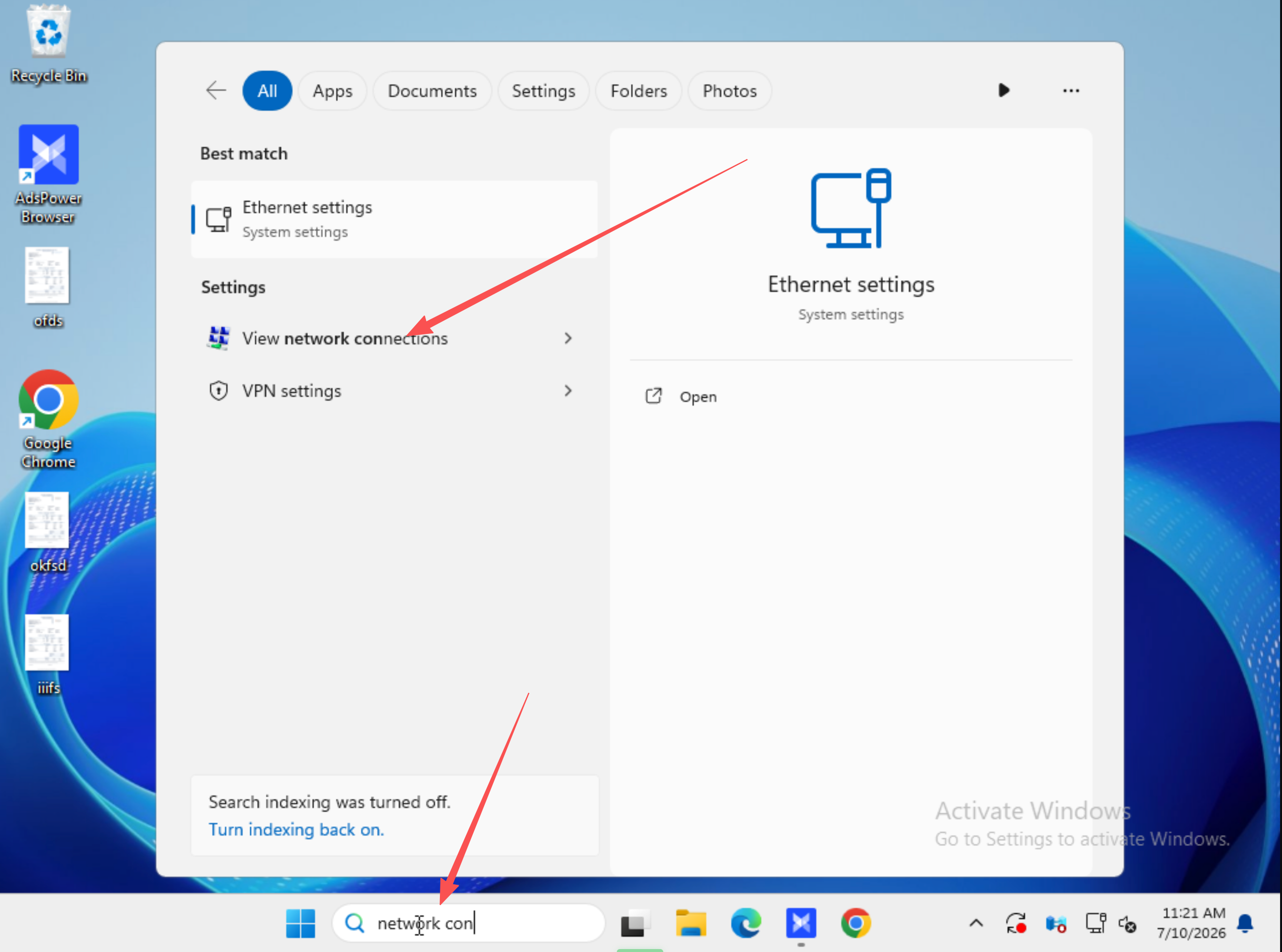Select the iiifs file on the desktop
Viewport: 1282px width, 952px height.
pos(48,655)
